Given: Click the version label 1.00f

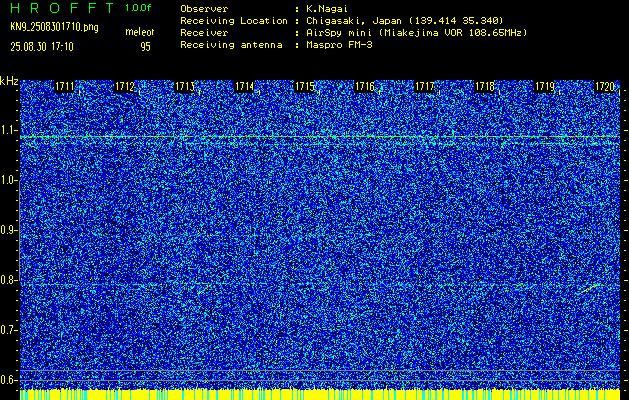Looking at the screenshot, I should click(x=138, y=8).
